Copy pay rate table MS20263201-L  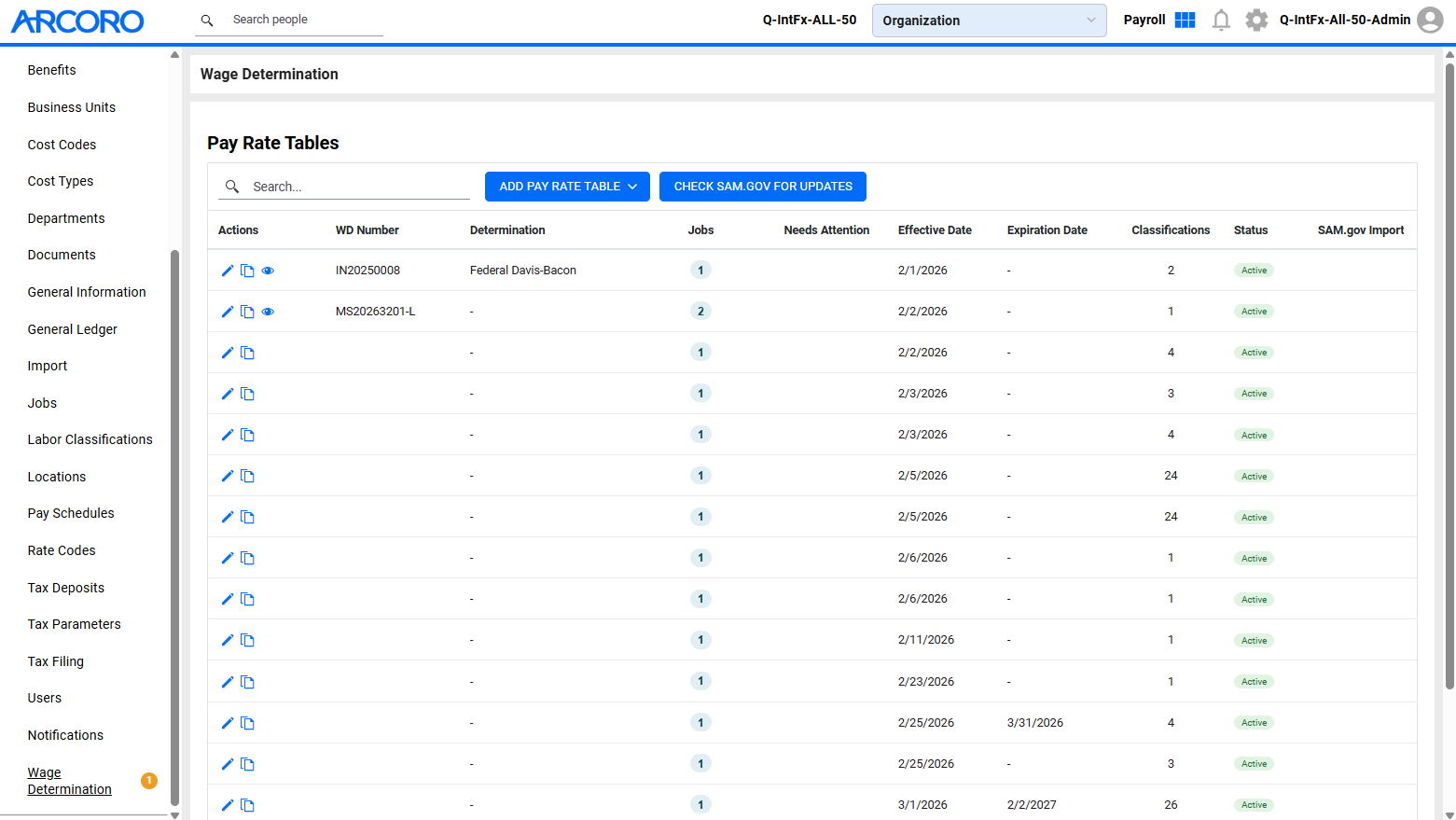click(247, 312)
